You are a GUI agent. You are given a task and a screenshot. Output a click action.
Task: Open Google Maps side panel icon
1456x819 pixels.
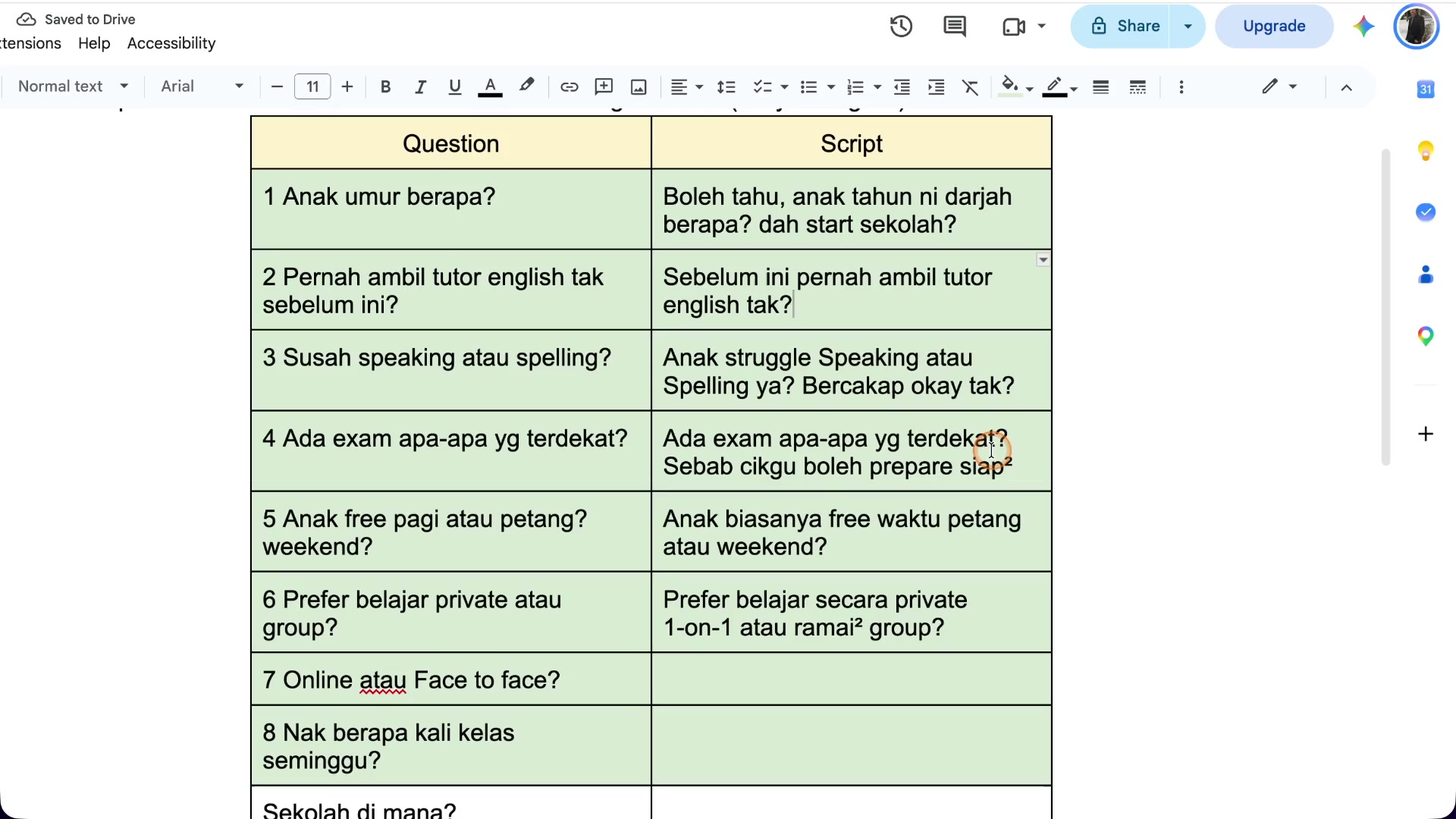click(1426, 336)
